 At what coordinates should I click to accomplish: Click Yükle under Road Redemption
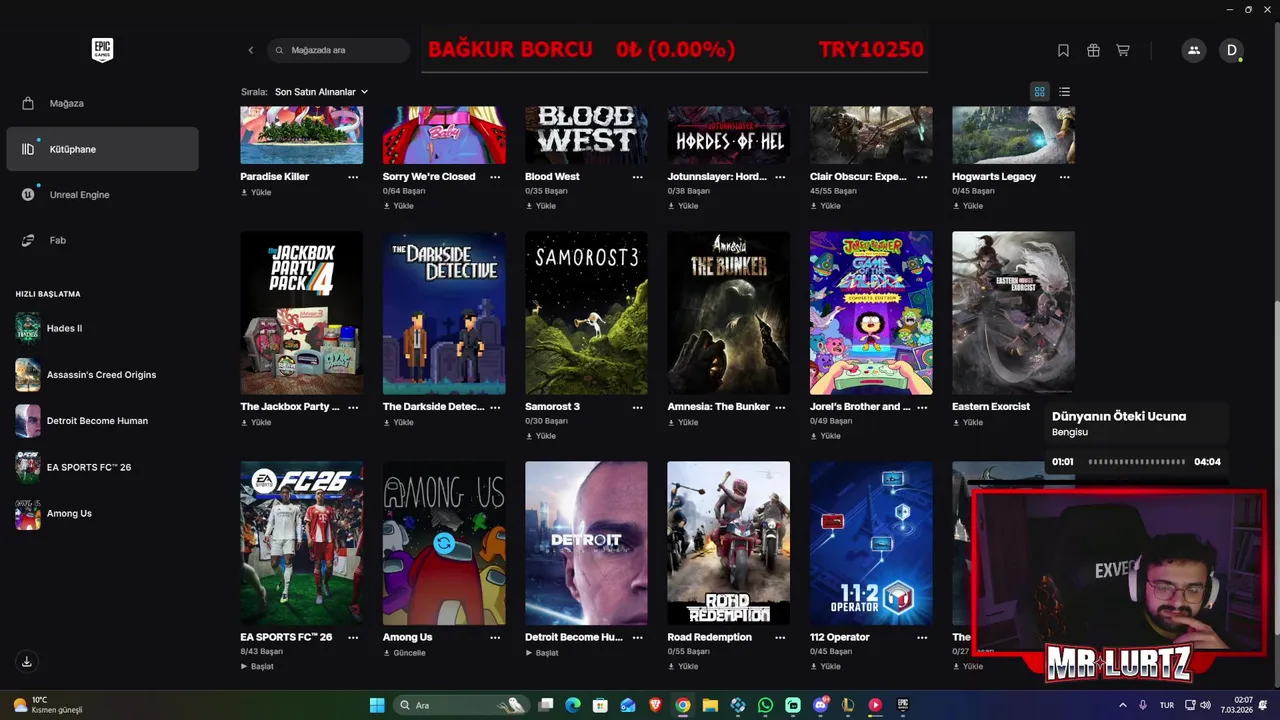click(x=683, y=666)
